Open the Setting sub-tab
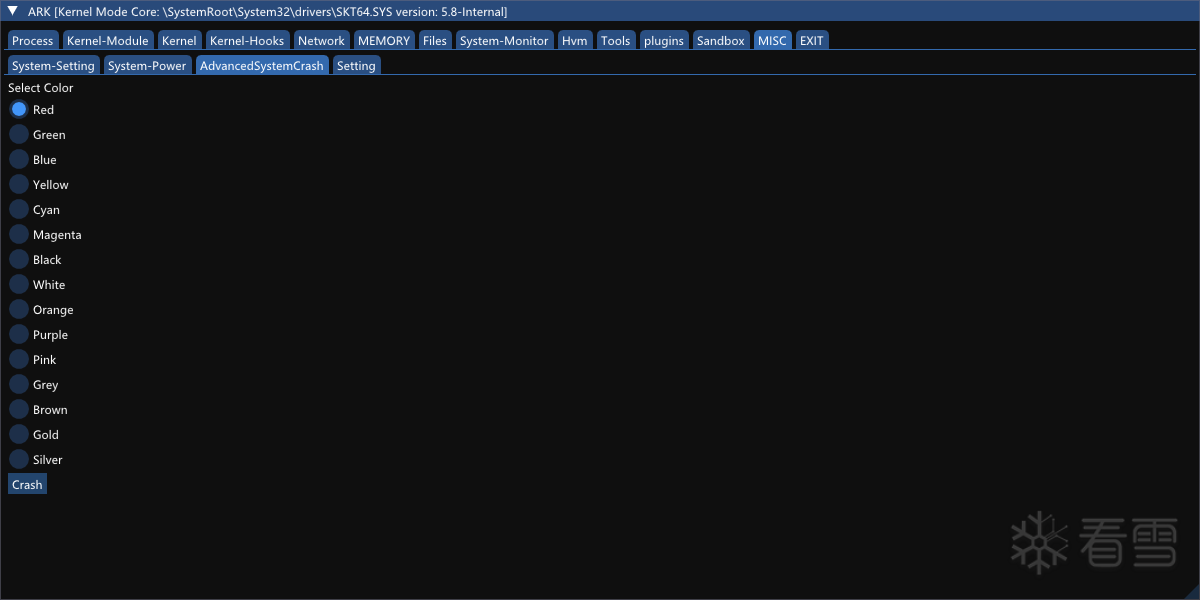 356,65
